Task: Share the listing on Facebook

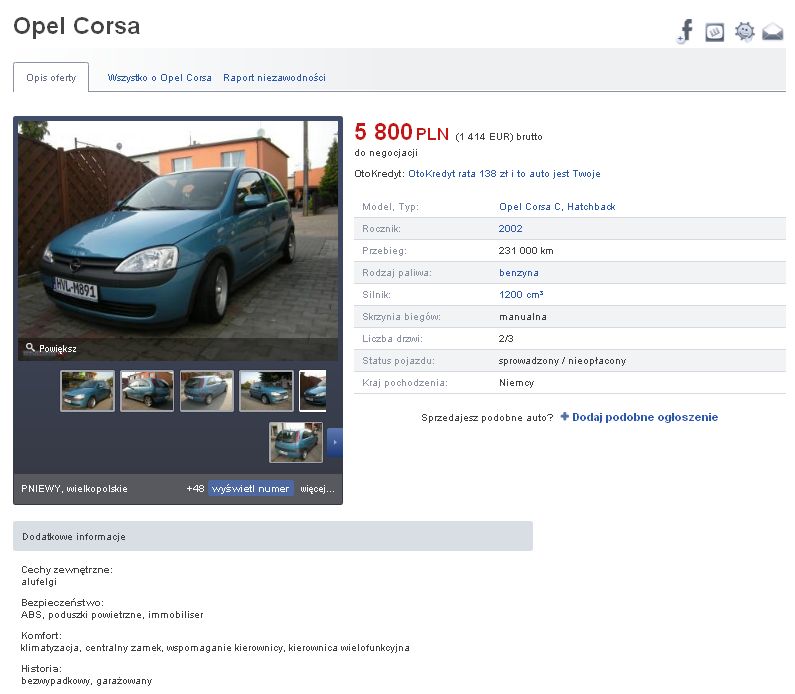Action: (685, 31)
